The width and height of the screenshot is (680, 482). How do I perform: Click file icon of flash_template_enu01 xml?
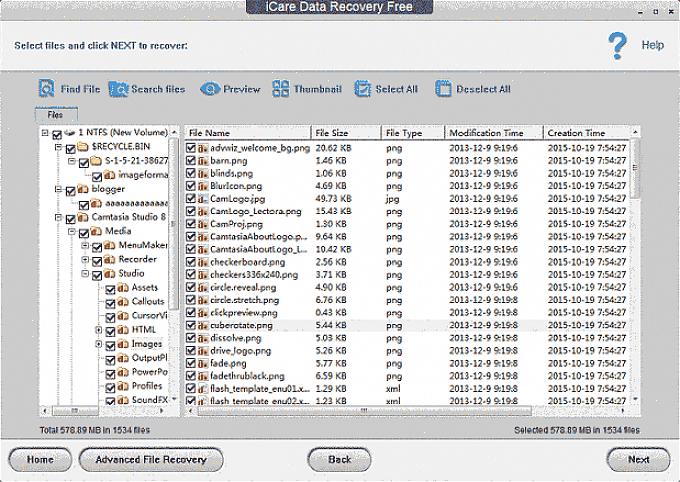tap(203, 389)
